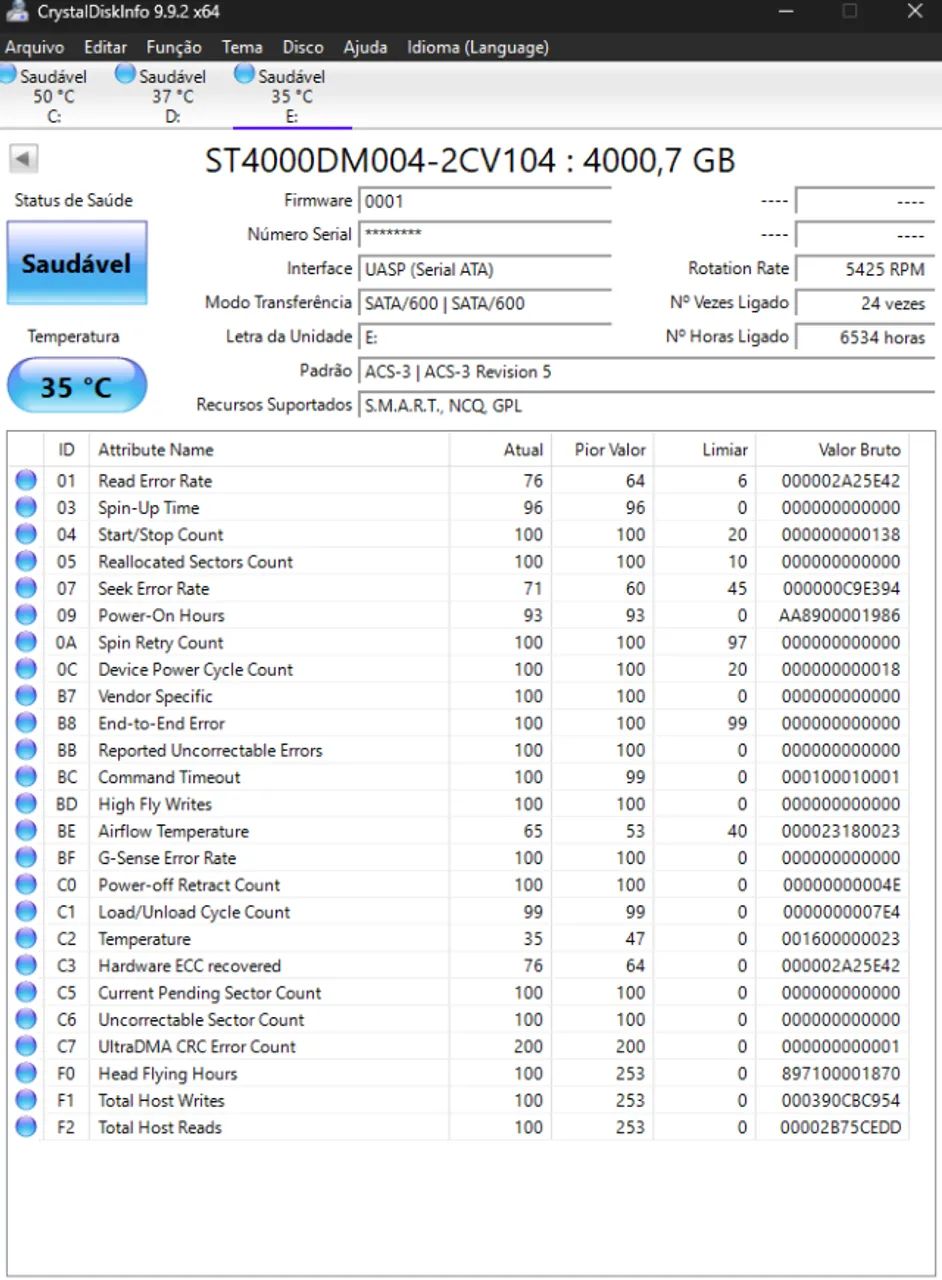Minimize the CrystalDiskInfo window
This screenshot has width=942, height=1280.
pyautogui.click(x=786, y=13)
